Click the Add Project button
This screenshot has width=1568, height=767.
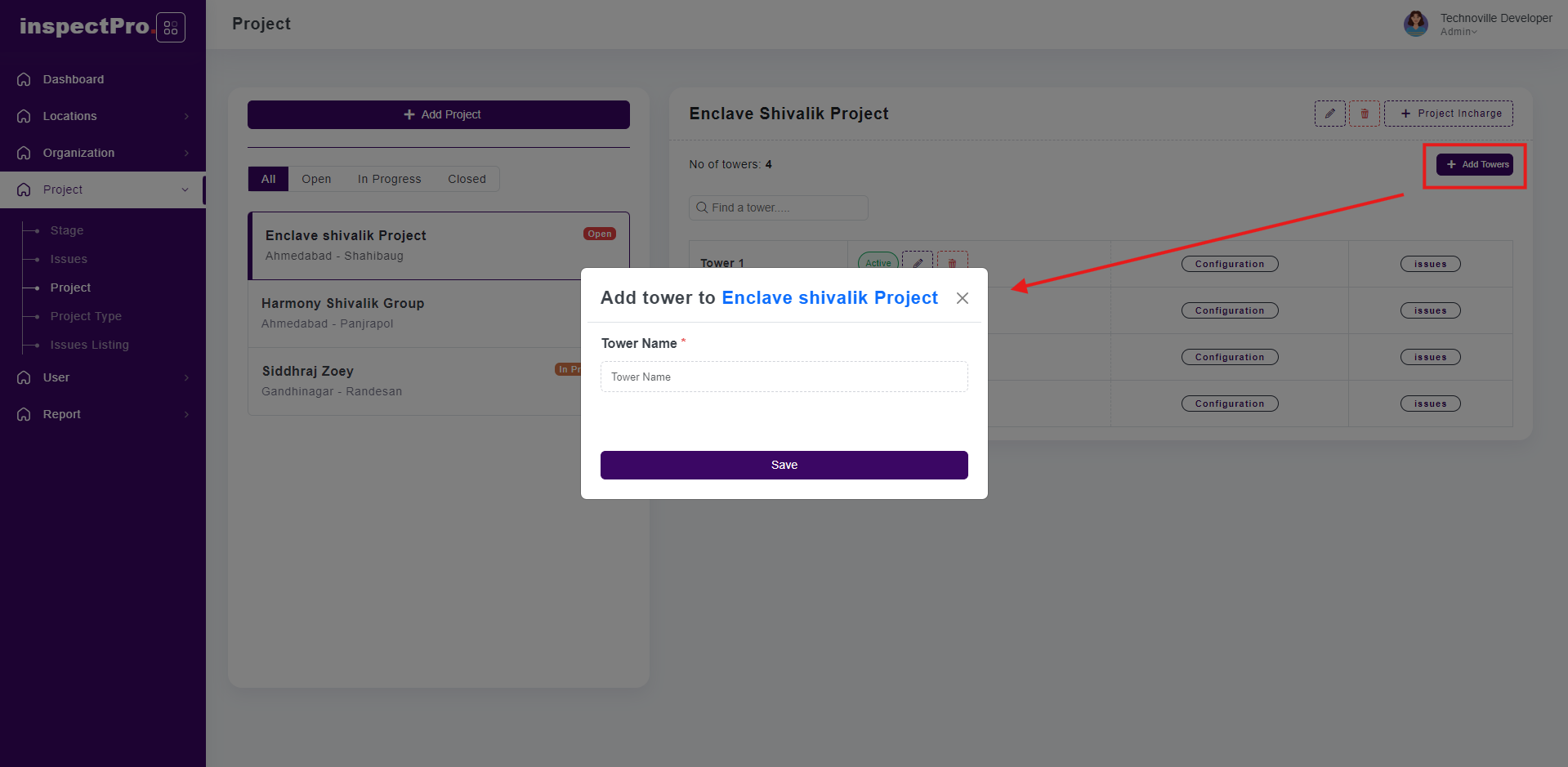(x=438, y=114)
